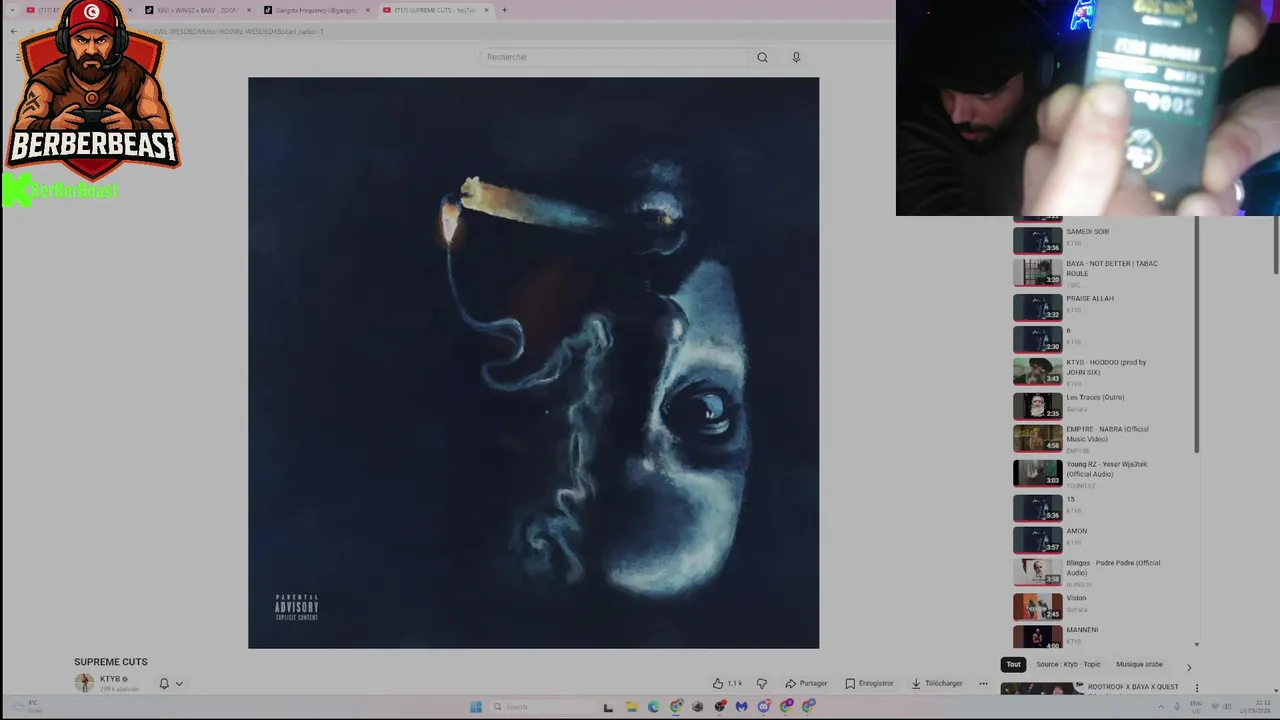Play the track titled 6

click(1100, 338)
